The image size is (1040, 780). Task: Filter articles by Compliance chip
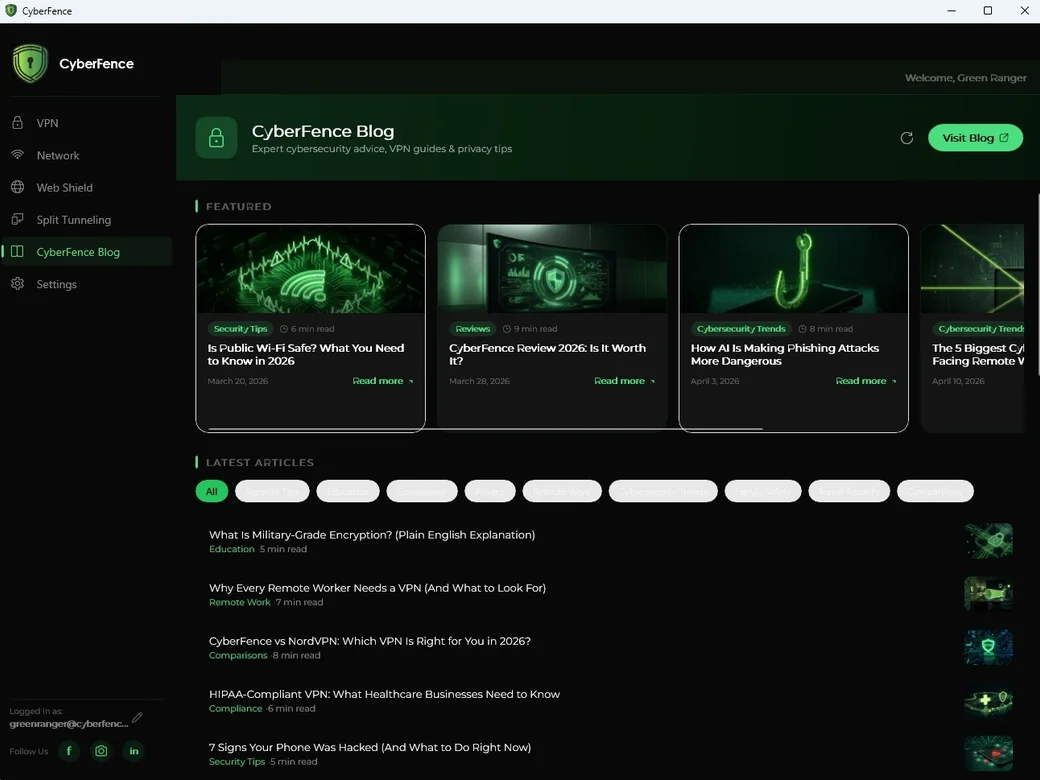pos(422,491)
